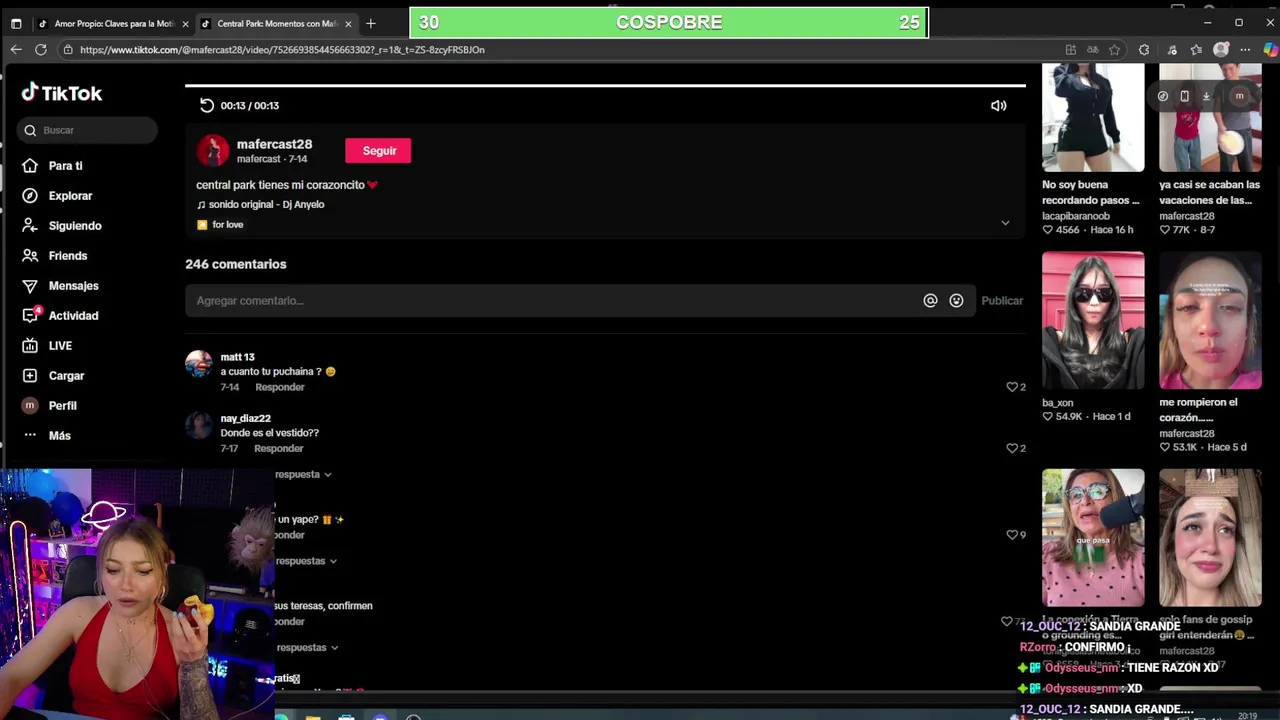This screenshot has width=1280, height=720.
Task: Open matt 13's profile avatar
Action: [199, 364]
